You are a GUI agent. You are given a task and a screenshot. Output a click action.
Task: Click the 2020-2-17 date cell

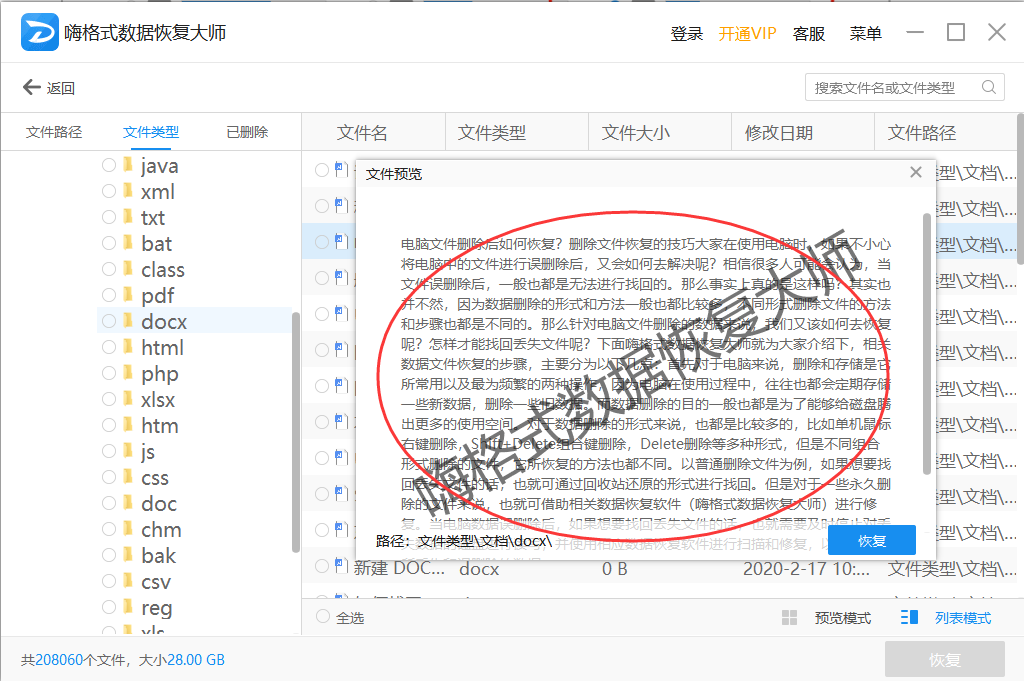806,569
